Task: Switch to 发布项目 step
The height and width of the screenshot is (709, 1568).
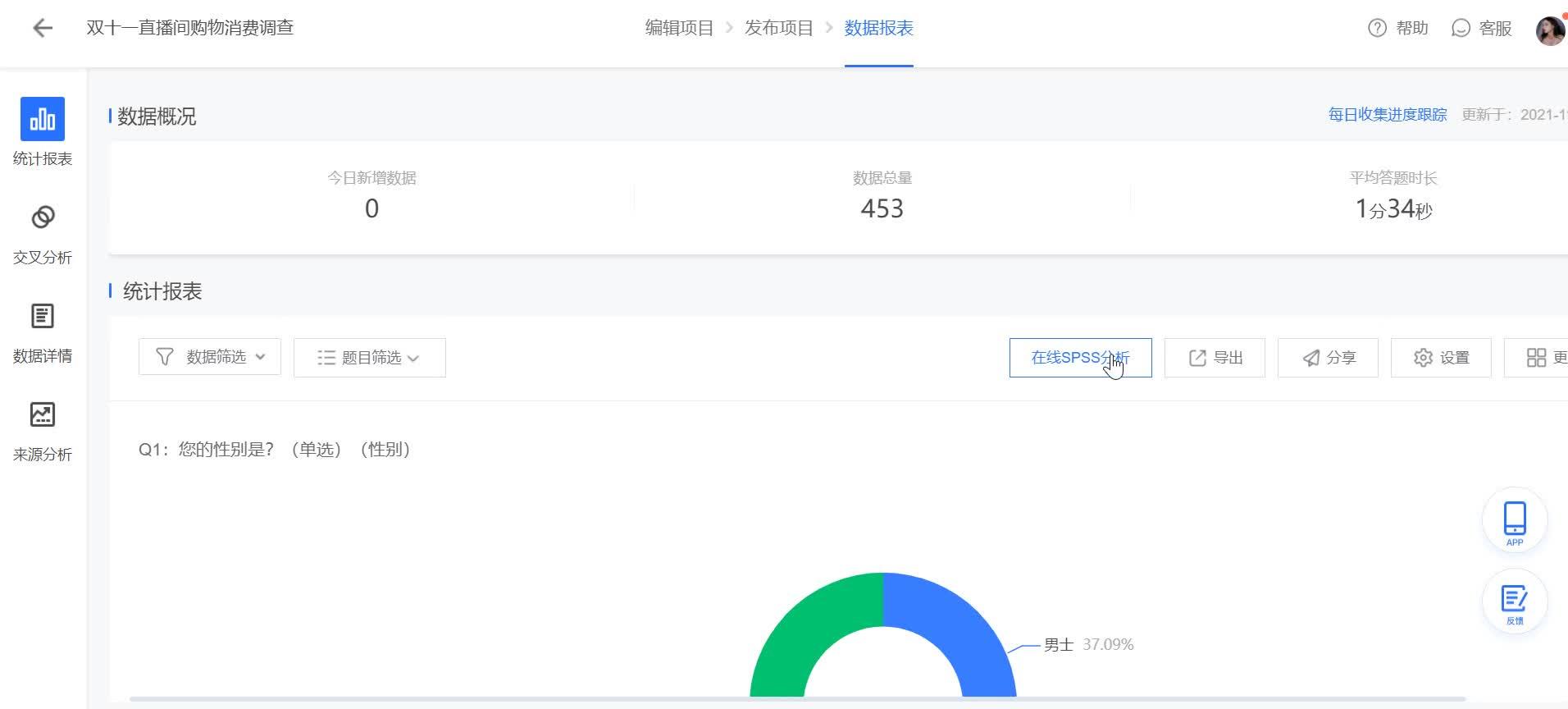Action: (x=779, y=28)
